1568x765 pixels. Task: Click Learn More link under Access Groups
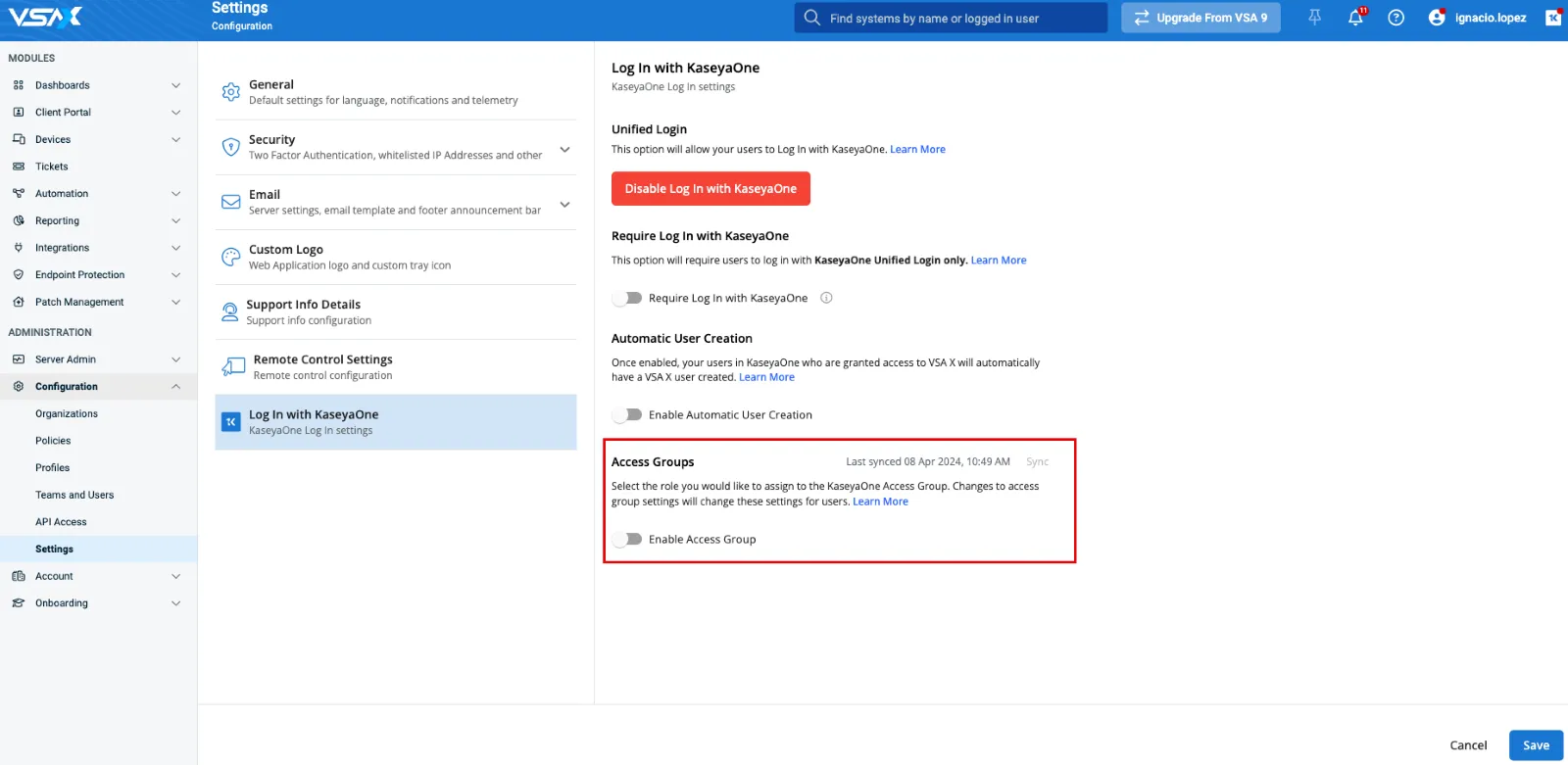tap(880, 502)
